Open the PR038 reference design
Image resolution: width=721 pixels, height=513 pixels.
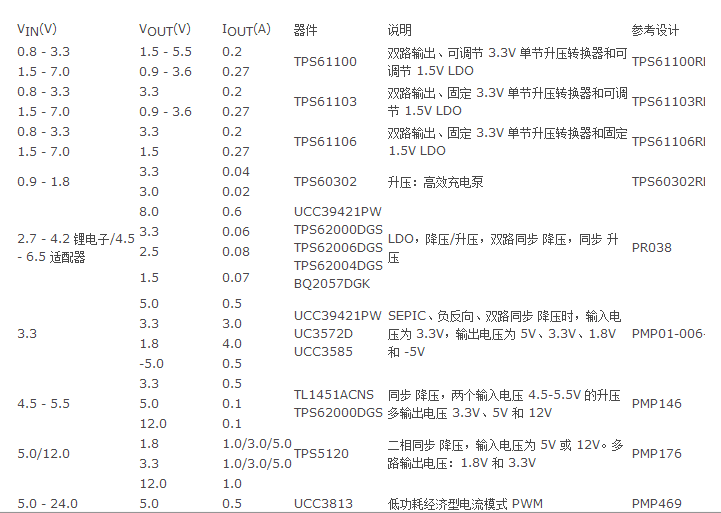[x=652, y=248]
